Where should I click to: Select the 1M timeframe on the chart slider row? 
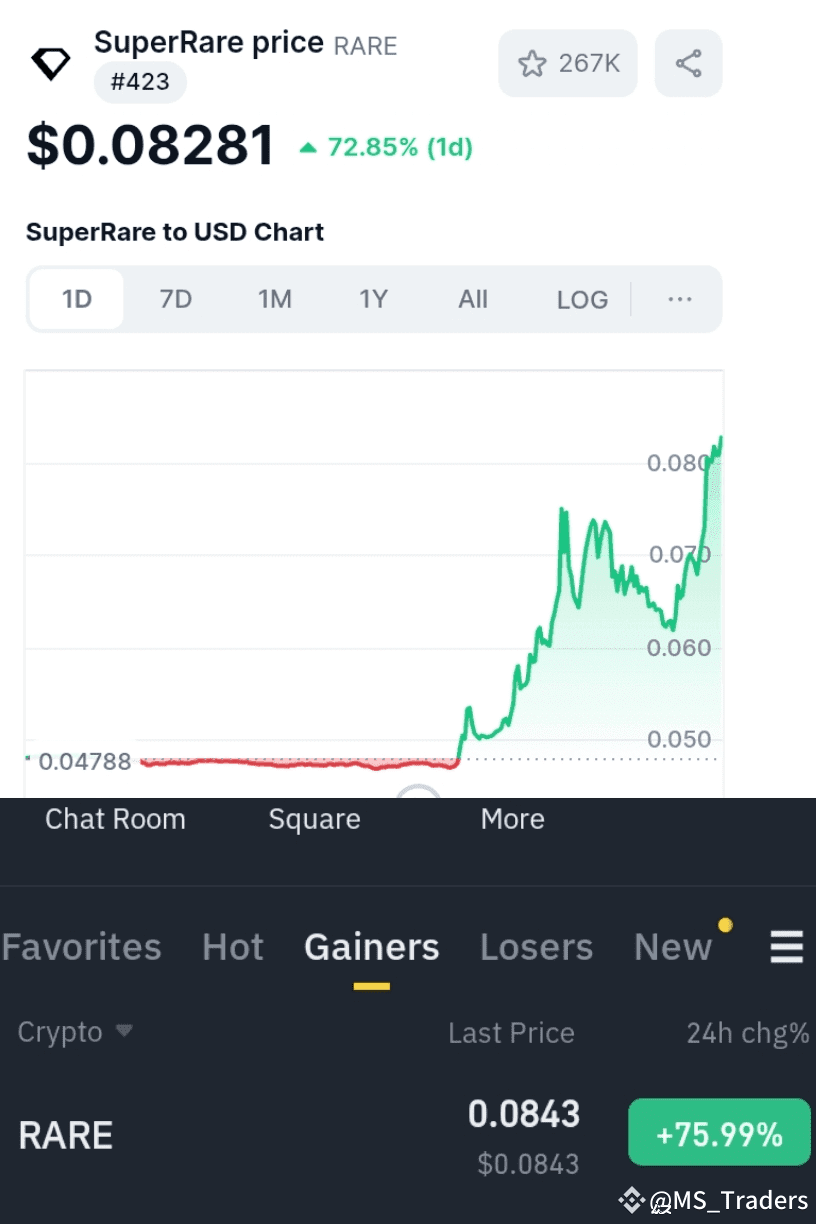pyautogui.click(x=275, y=299)
